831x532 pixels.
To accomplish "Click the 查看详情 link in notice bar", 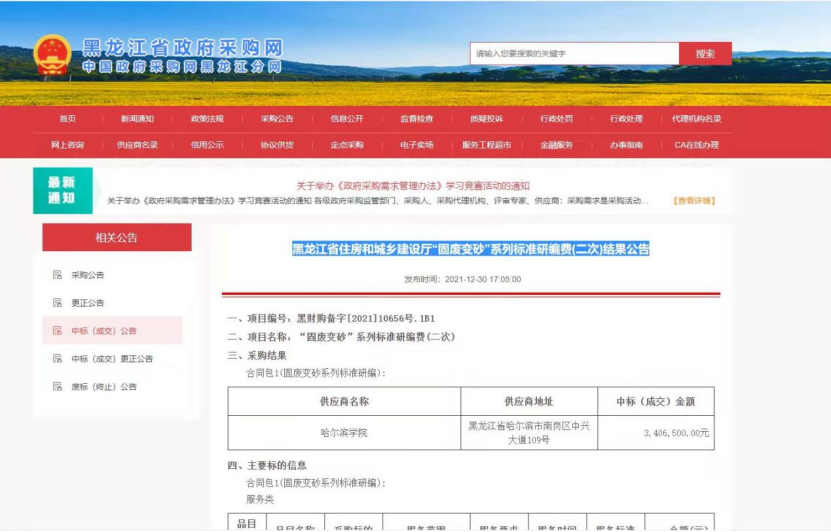I will [x=694, y=201].
